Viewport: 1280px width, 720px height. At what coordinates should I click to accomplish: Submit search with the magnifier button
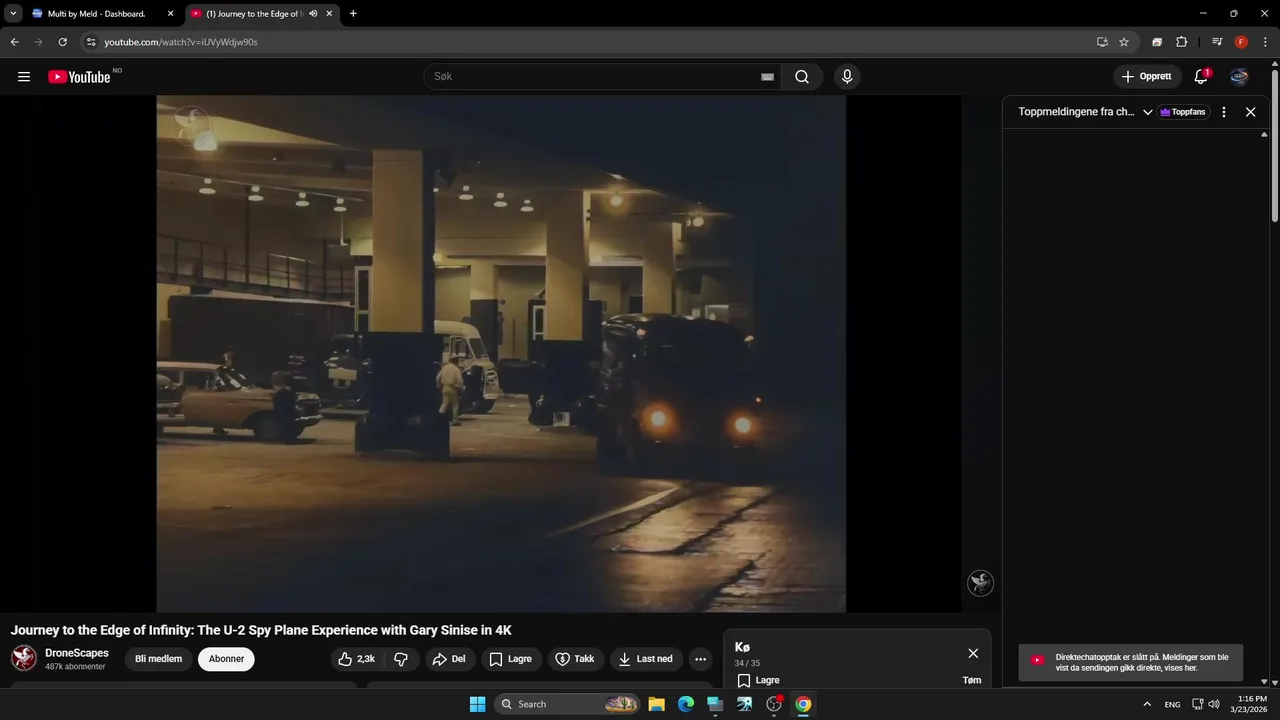point(802,77)
